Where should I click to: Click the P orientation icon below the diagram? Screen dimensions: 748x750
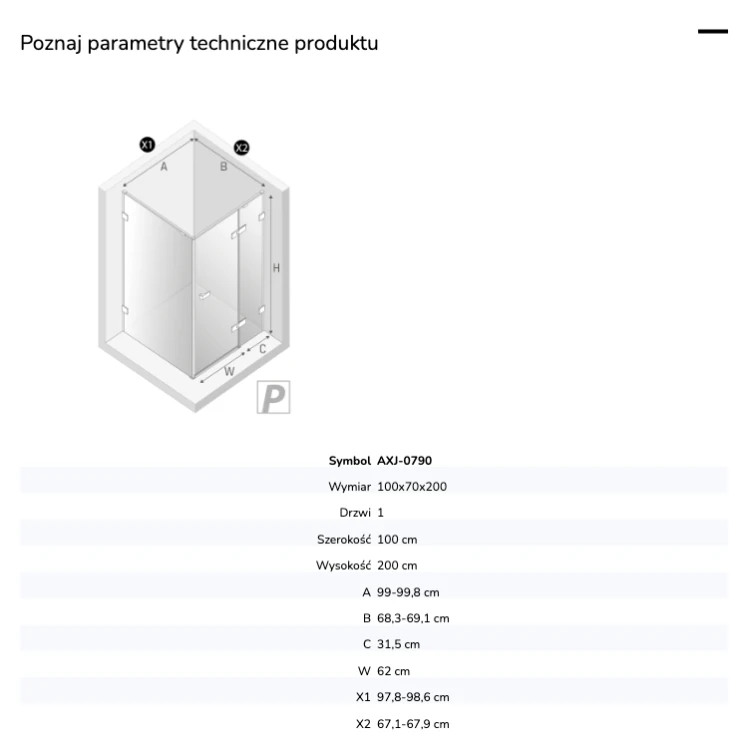coord(274,397)
